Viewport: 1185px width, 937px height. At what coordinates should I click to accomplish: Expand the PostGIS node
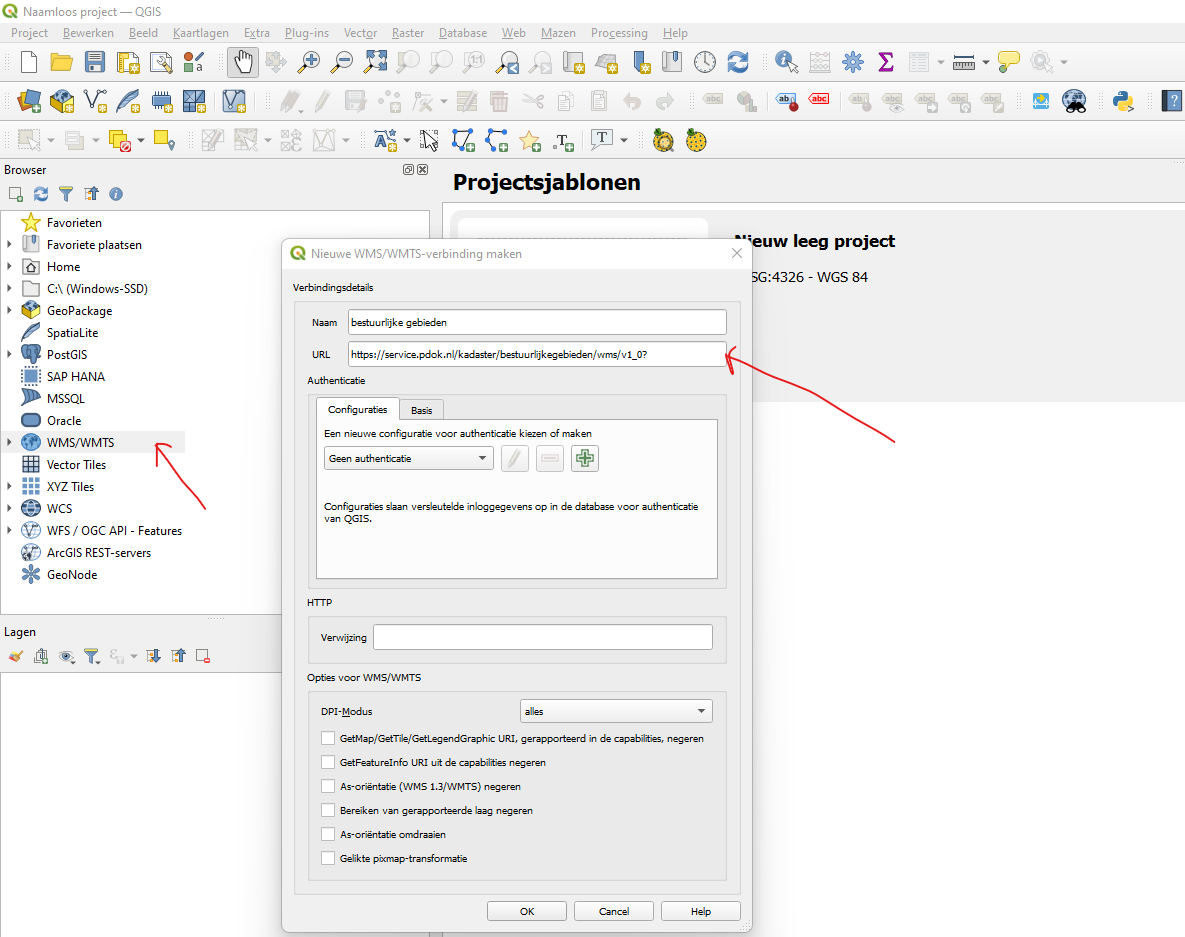click(9, 354)
